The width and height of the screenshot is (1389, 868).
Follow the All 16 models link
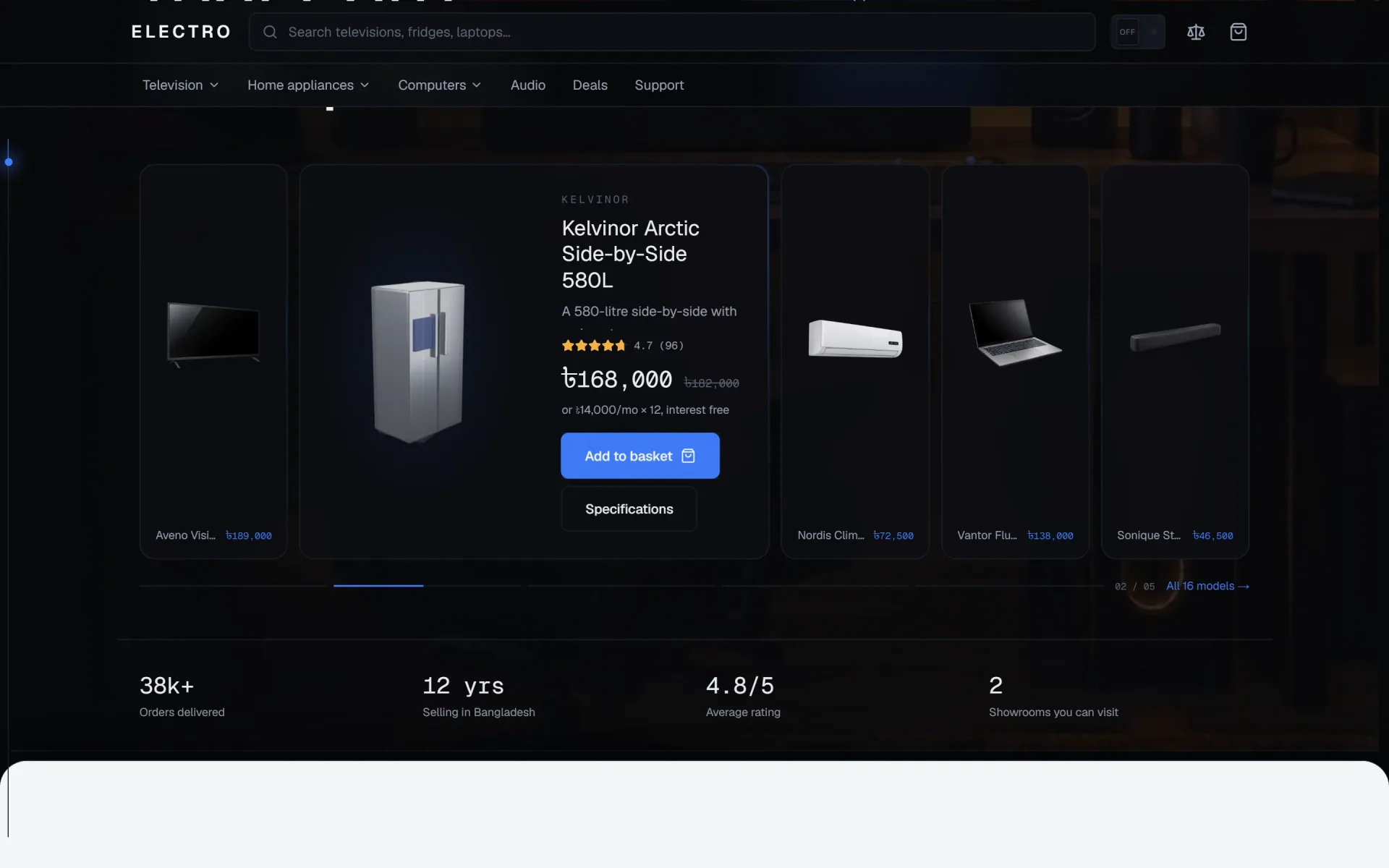click(x=1207, y=586)
